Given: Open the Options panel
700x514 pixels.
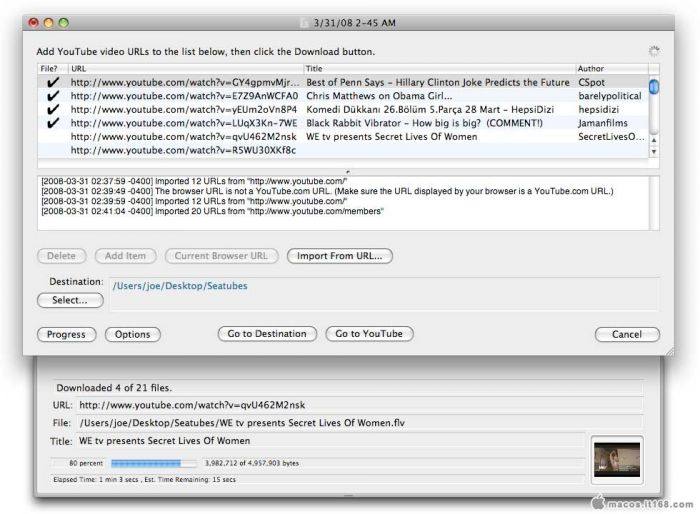Looking at the screenshot, I should [133, 334].
